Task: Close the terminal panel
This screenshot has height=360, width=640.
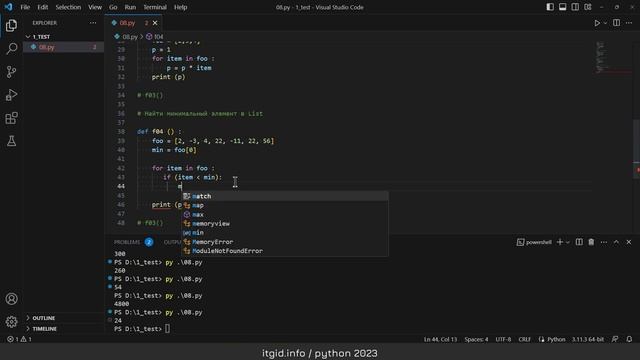Action: tap(629, 242)
